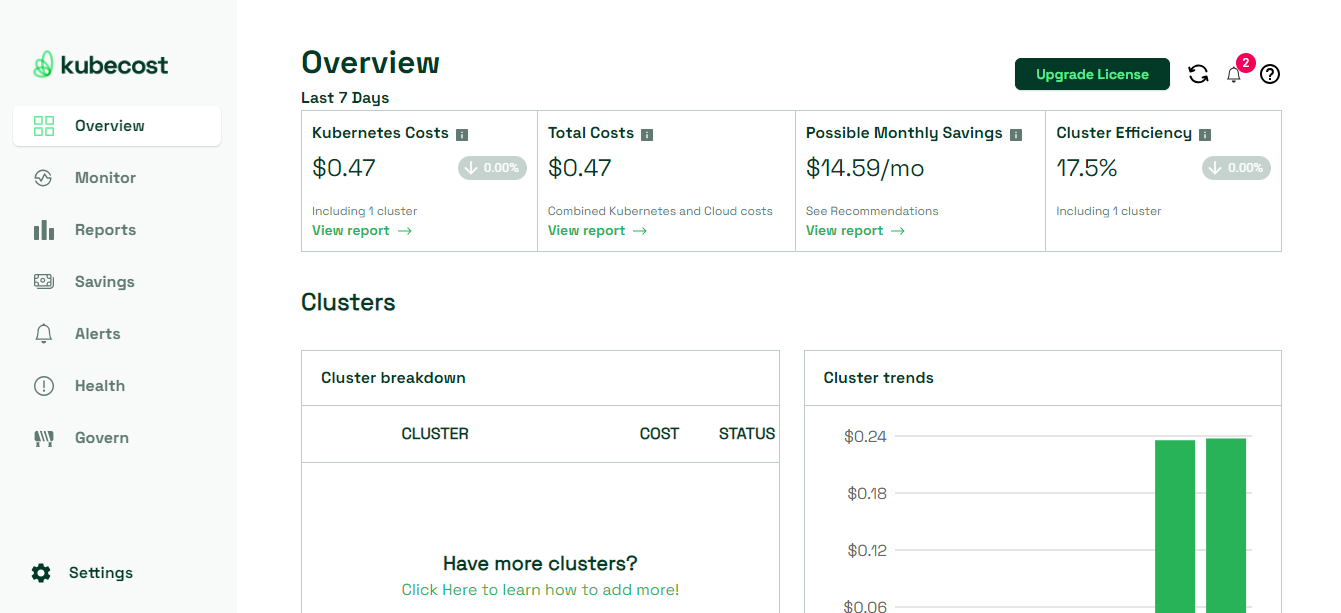Open help using the question mark icon
The width and height of the screenshot is (1341, 613).
tap(1269, 74)
